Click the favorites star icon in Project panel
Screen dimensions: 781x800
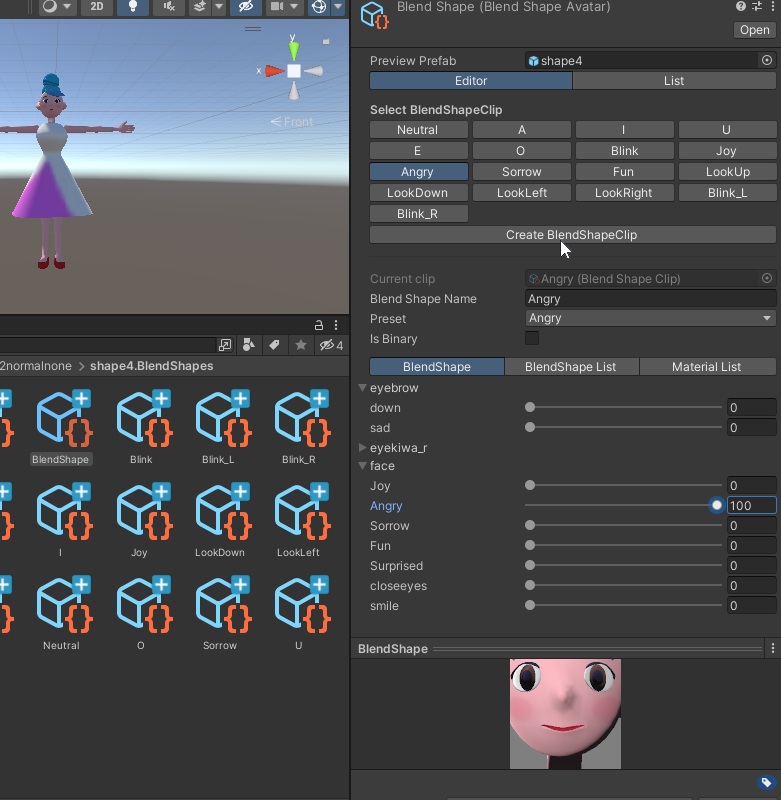300,345
